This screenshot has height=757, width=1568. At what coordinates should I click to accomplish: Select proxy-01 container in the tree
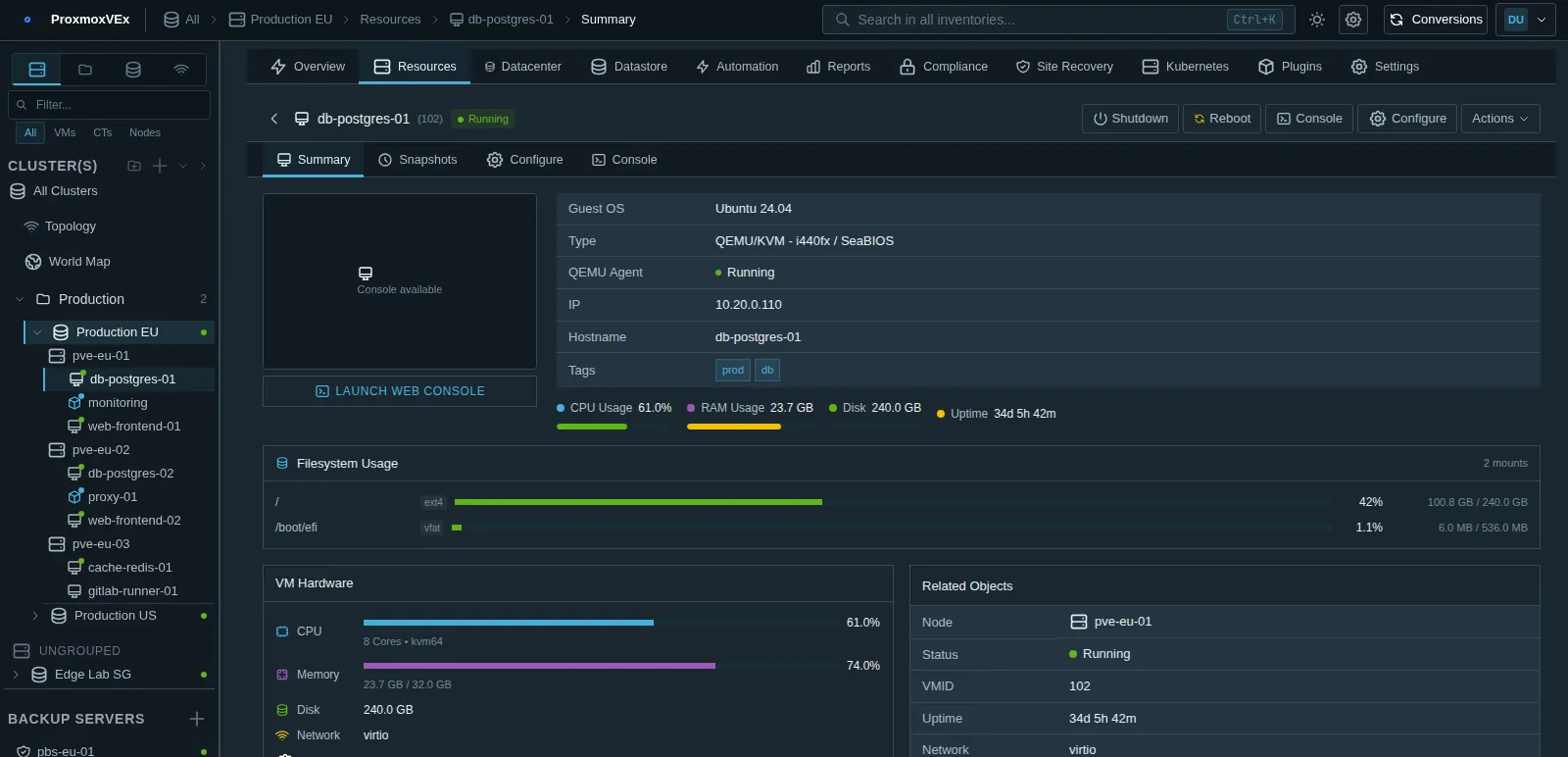[x=113, y=497]
